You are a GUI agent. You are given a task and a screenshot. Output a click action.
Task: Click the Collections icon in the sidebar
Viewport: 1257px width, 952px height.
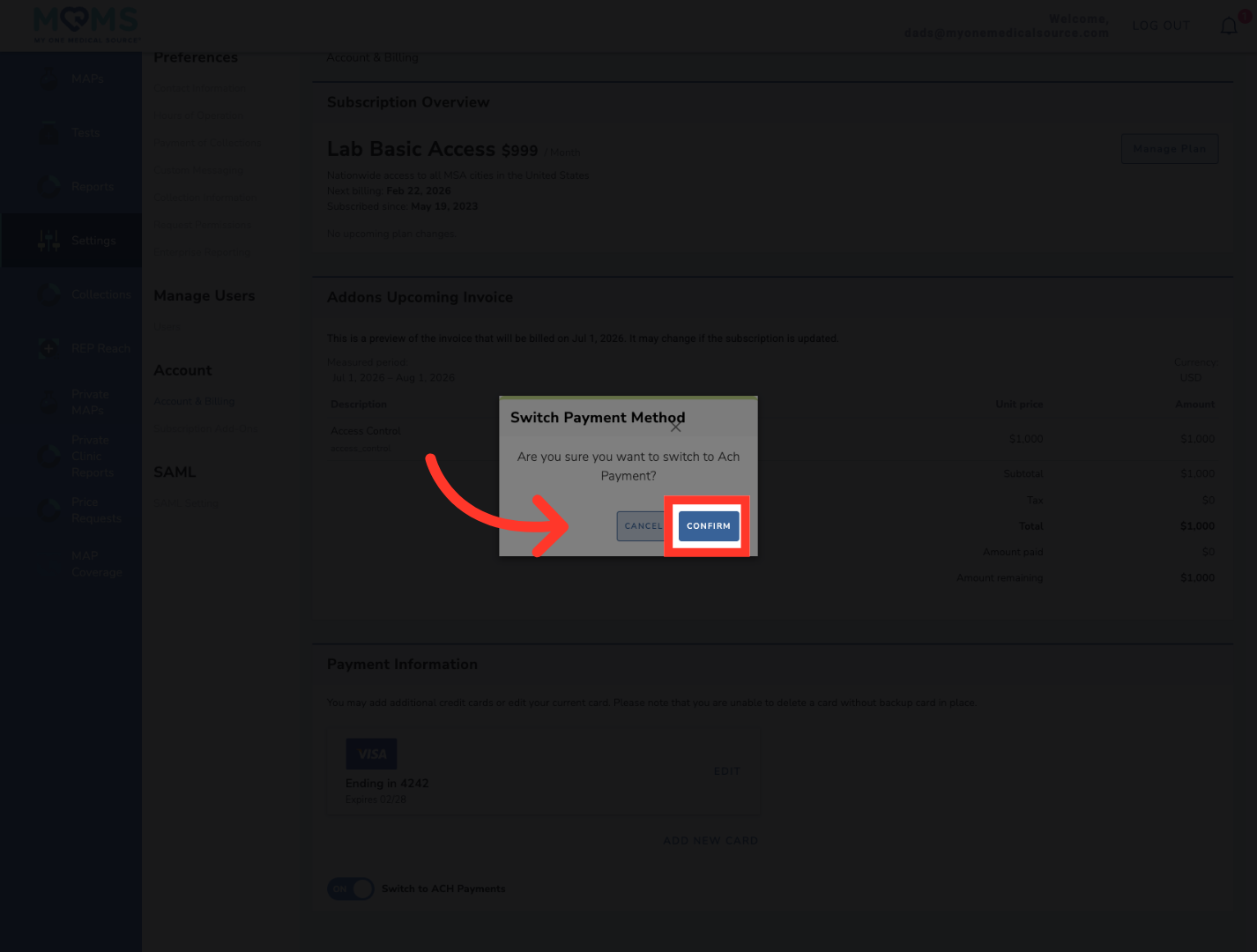pyautogui.click(x=48, y=294)
